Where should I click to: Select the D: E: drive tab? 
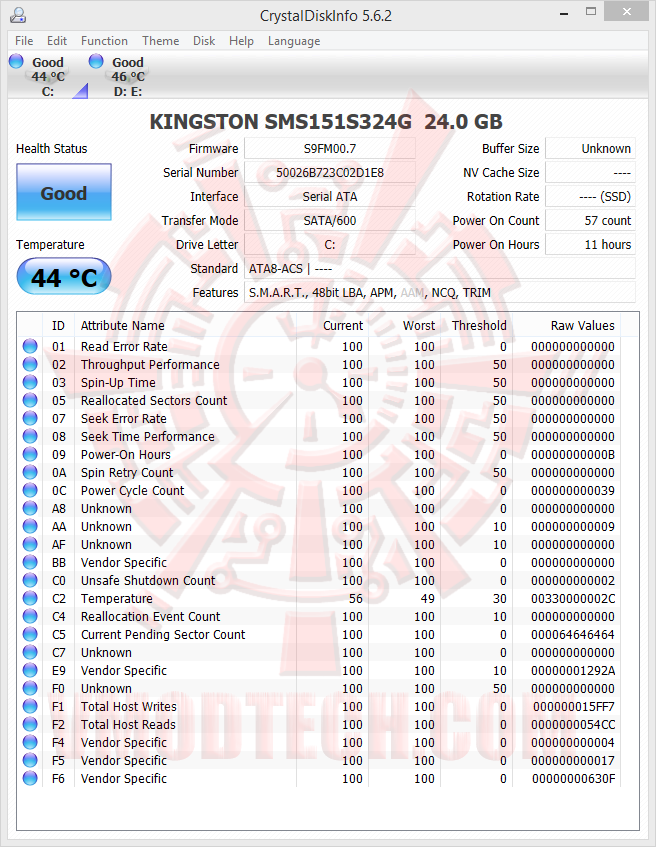click(128, 77)
